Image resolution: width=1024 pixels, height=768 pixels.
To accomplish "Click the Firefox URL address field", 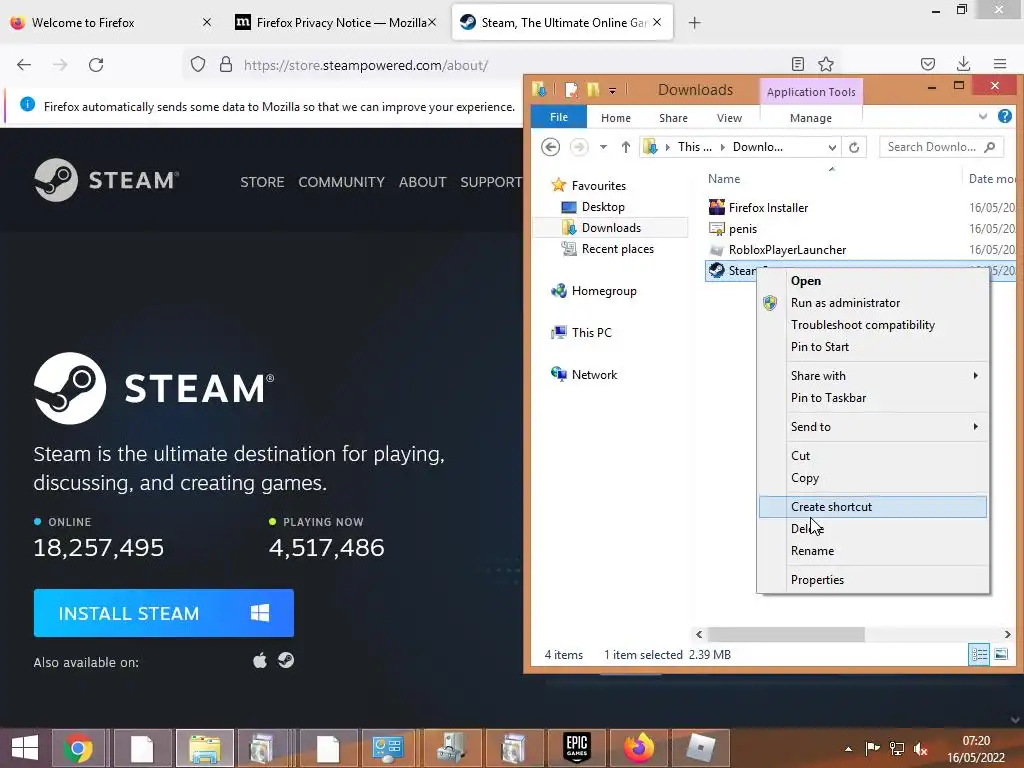I will click(x=509, y=65).
